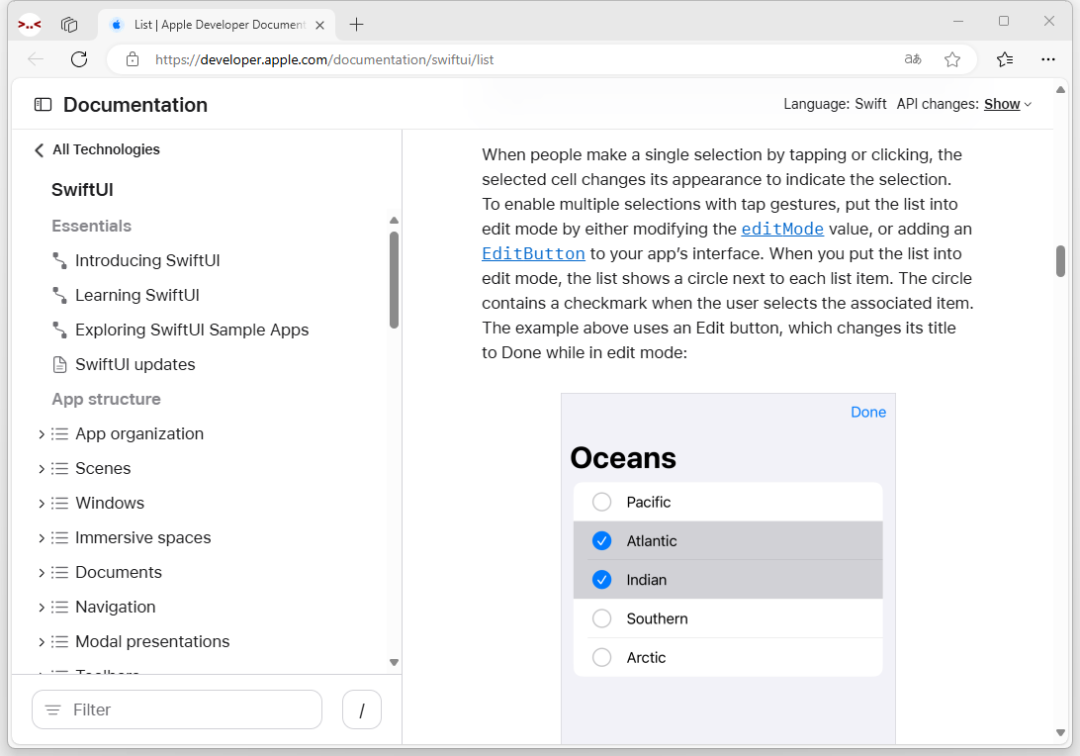The width and height of the screenshot is (1080, 756).
Task: Click the Oceans heading in example
Action: click(623, 458)
